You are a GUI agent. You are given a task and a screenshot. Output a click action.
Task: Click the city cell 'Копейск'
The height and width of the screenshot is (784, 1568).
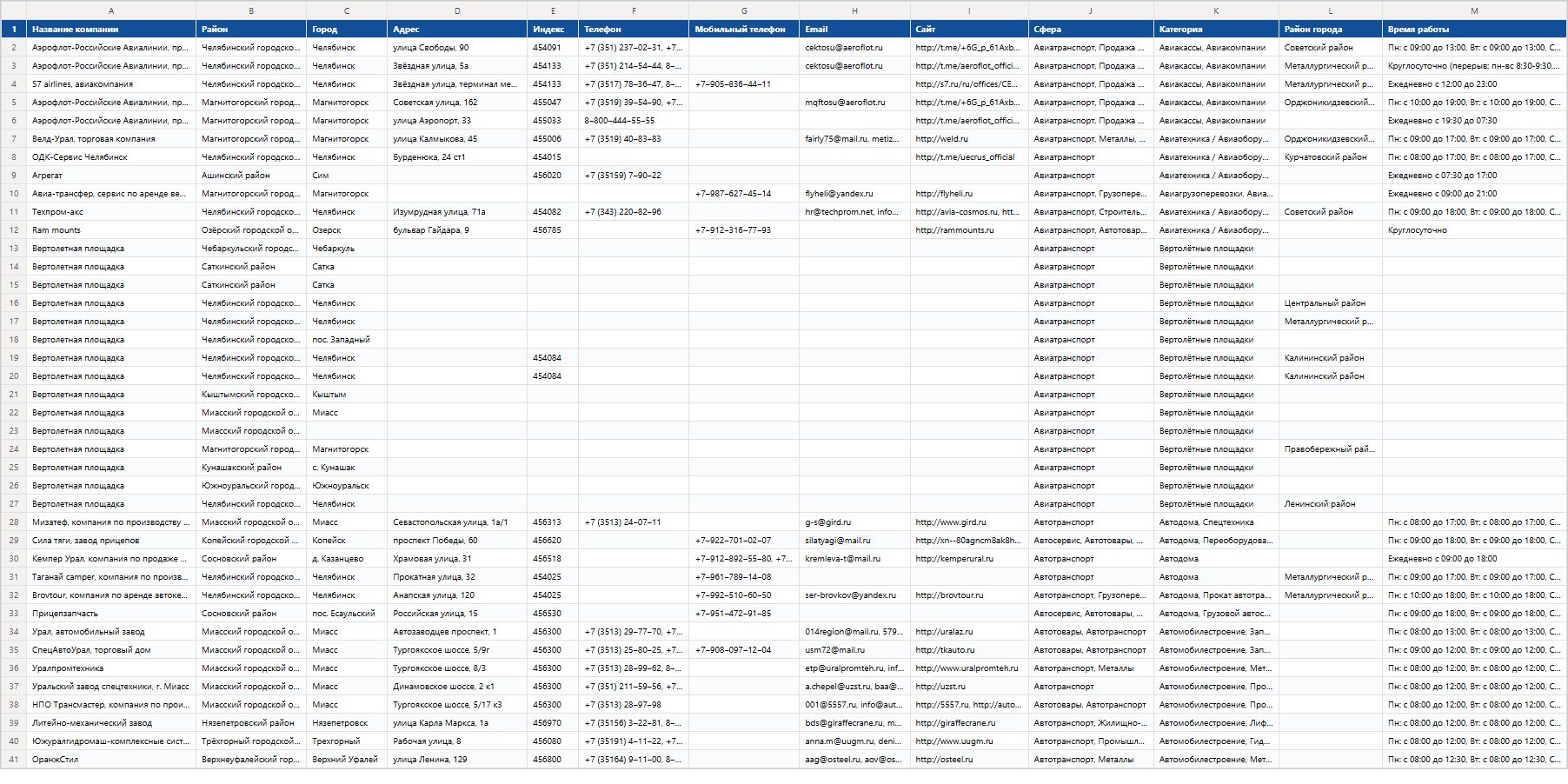[347, 540]
